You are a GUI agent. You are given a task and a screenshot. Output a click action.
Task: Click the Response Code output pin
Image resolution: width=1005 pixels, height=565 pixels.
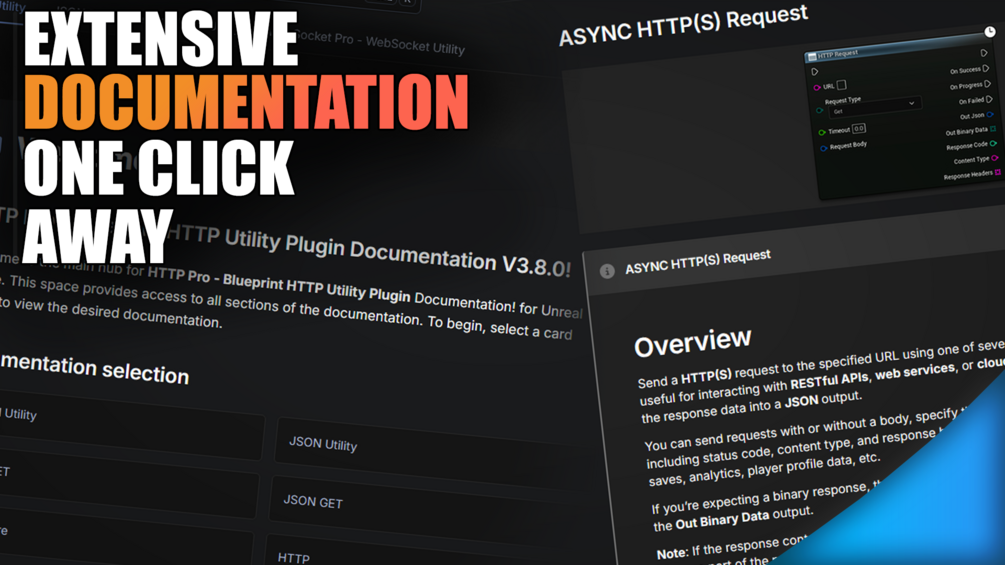click(x=993, y=143)
